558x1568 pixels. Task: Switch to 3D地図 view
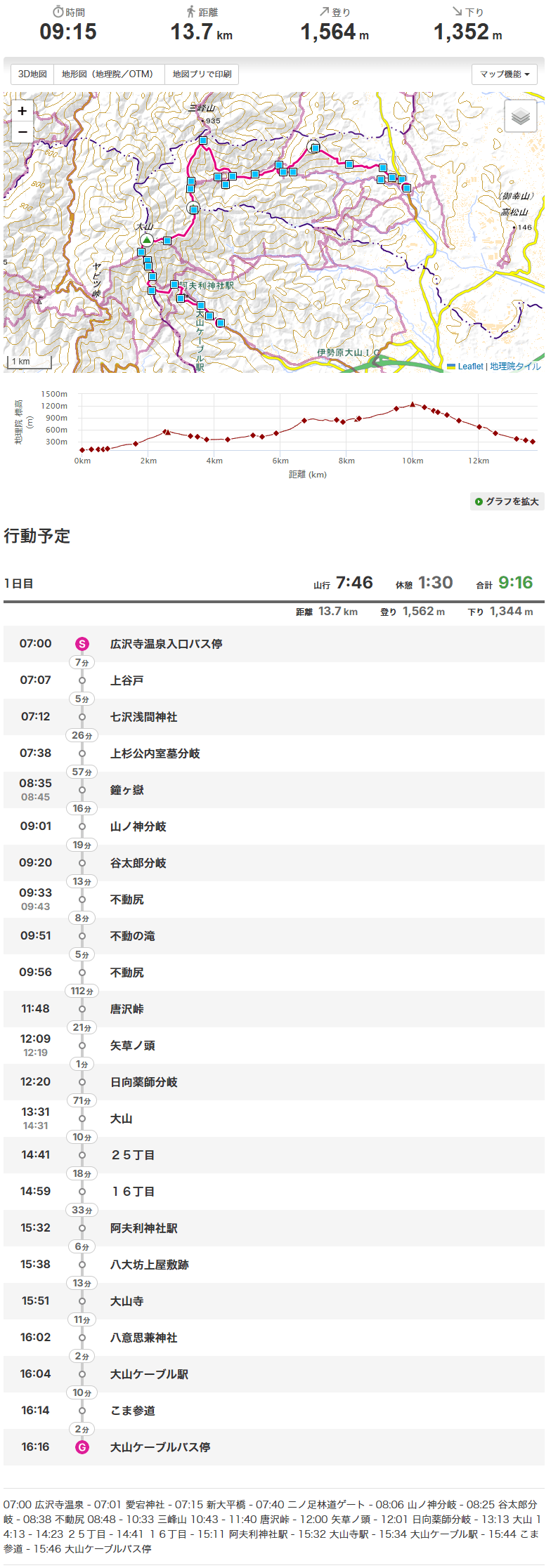pyautogui.click(x=32, y=74)
